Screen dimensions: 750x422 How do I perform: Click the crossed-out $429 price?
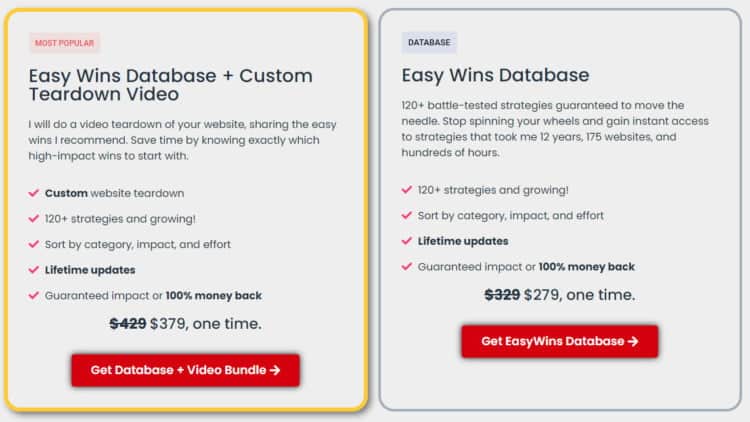(128, 324)
